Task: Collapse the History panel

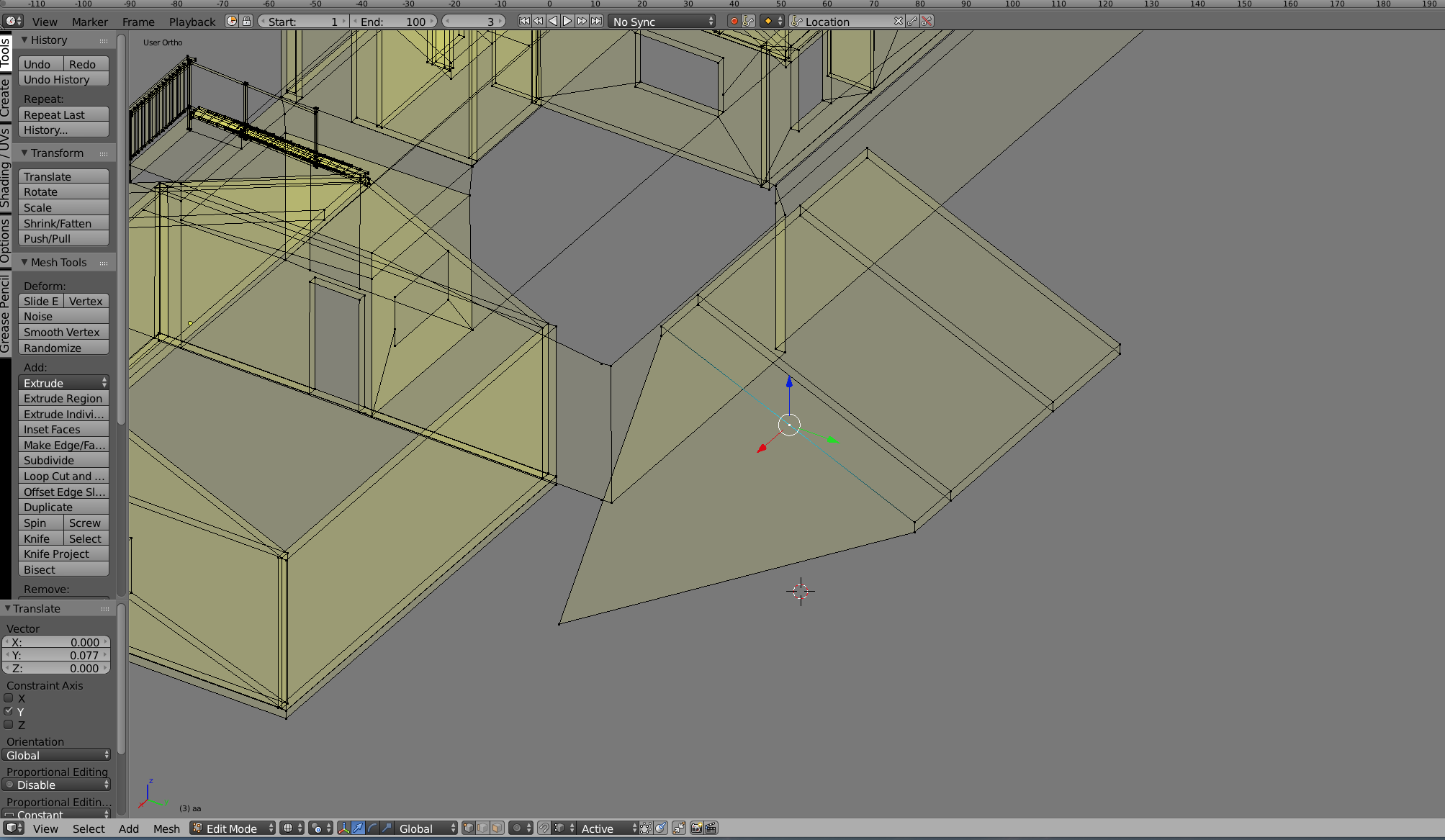Action: coord(24,40)
